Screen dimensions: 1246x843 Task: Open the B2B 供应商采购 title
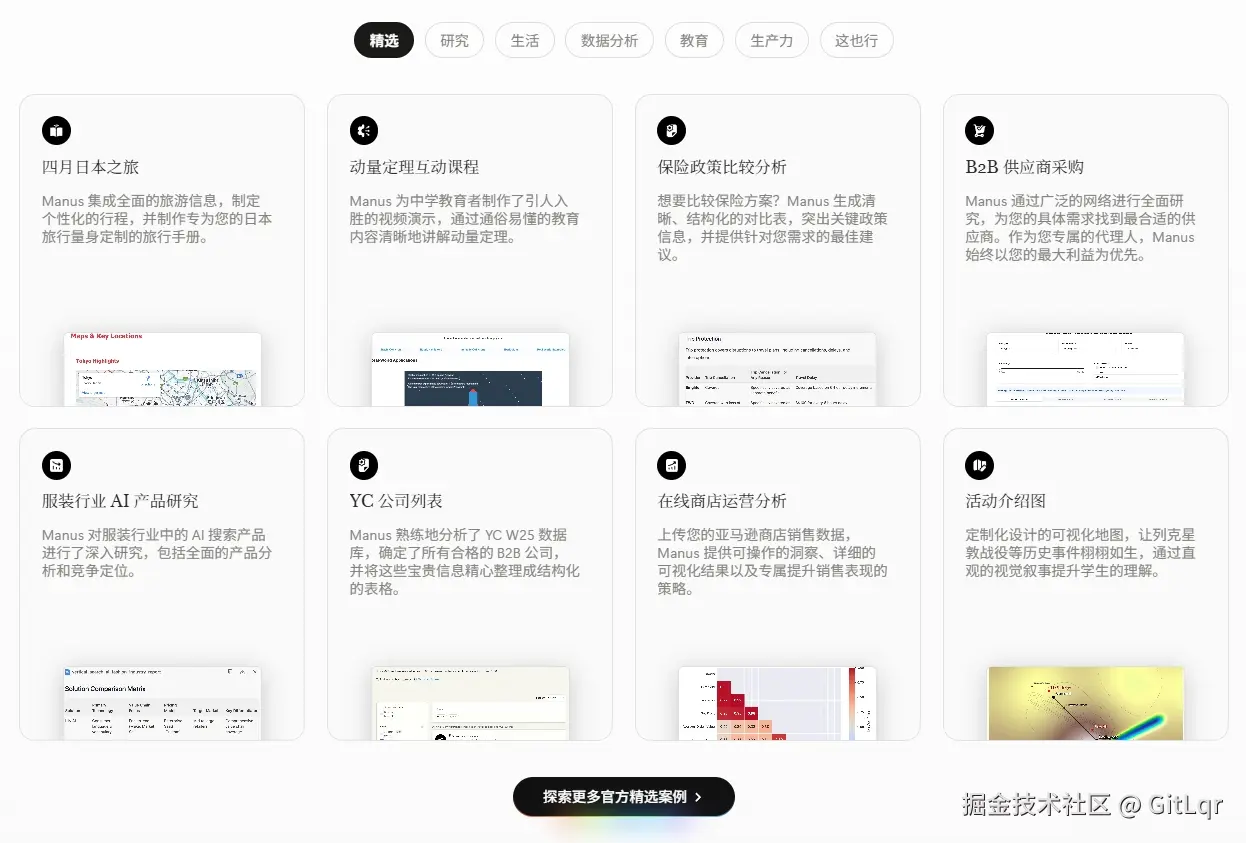1025,167
